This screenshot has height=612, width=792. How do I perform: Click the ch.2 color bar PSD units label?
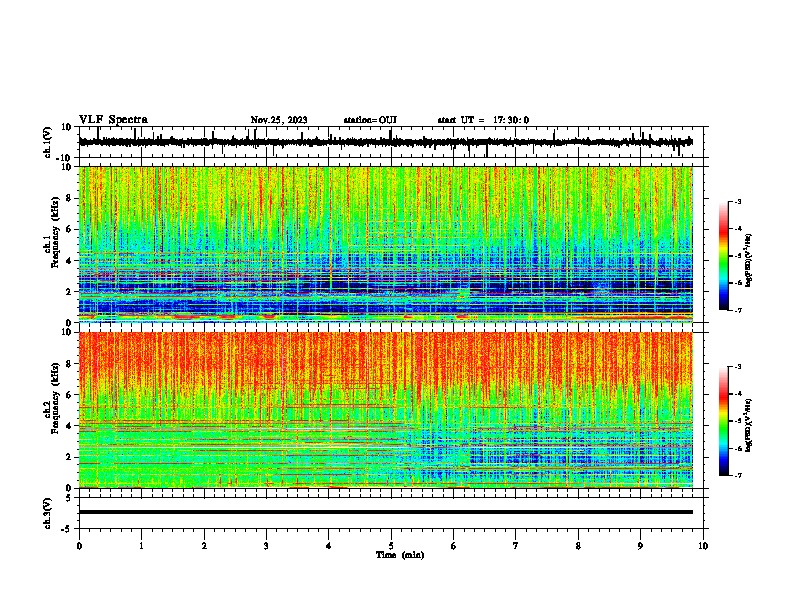pos(748,425)
